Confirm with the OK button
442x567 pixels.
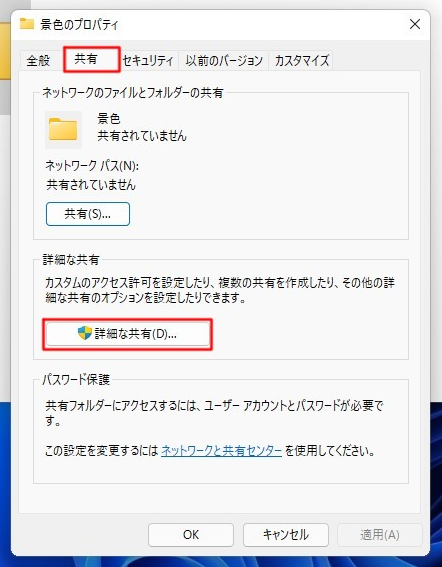click(x=191, y=534)
